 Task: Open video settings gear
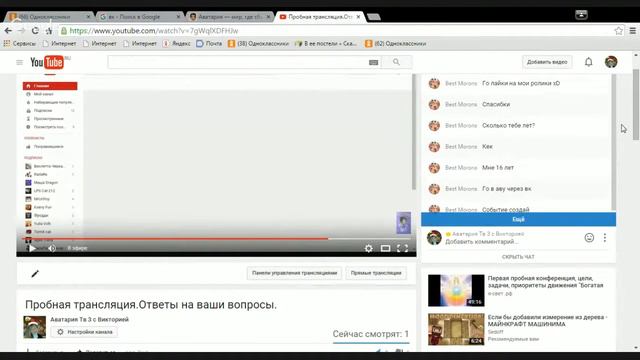point(369,248)
